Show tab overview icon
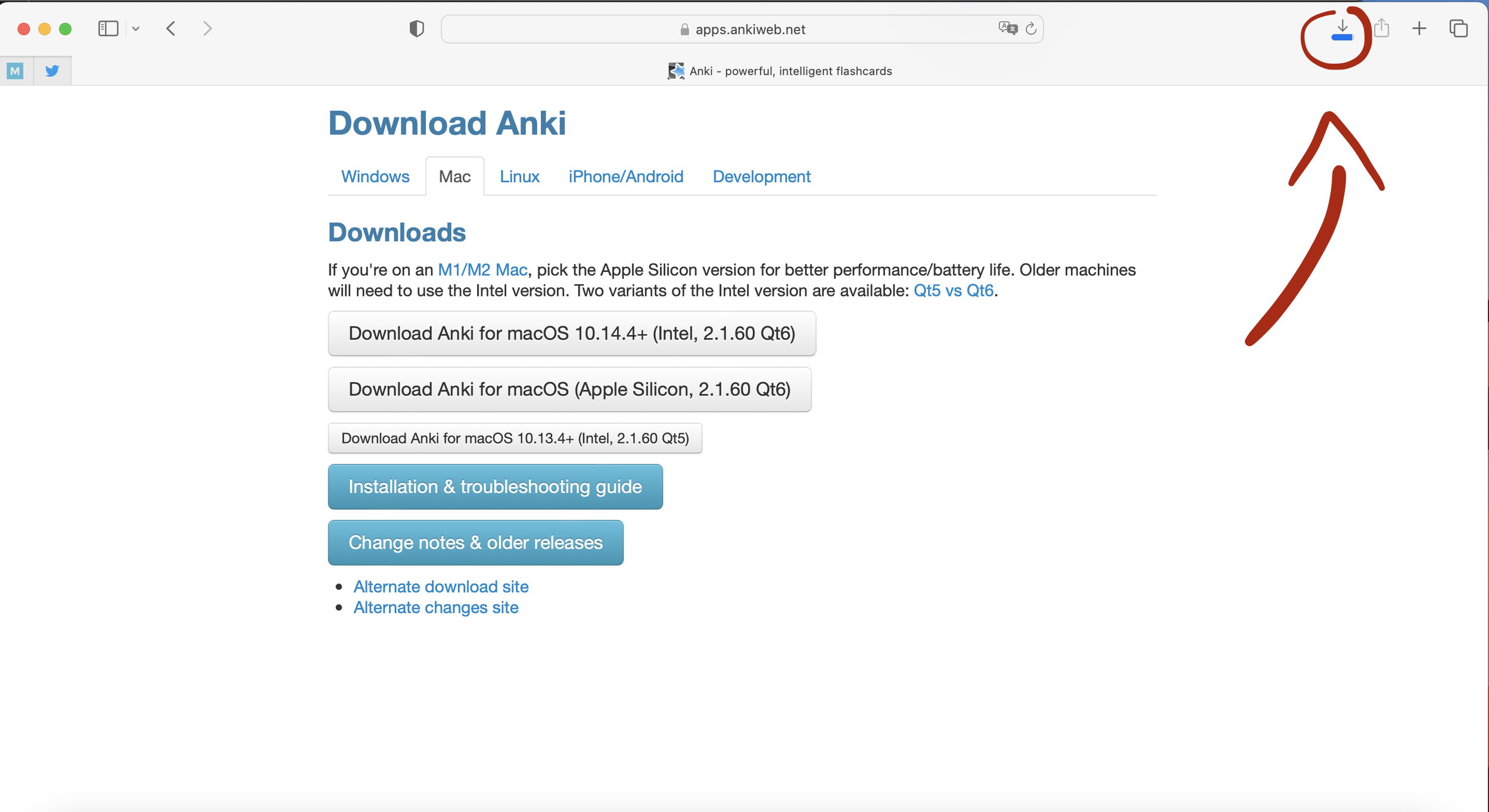The image size is (1489, 812). pos(1458,28)
